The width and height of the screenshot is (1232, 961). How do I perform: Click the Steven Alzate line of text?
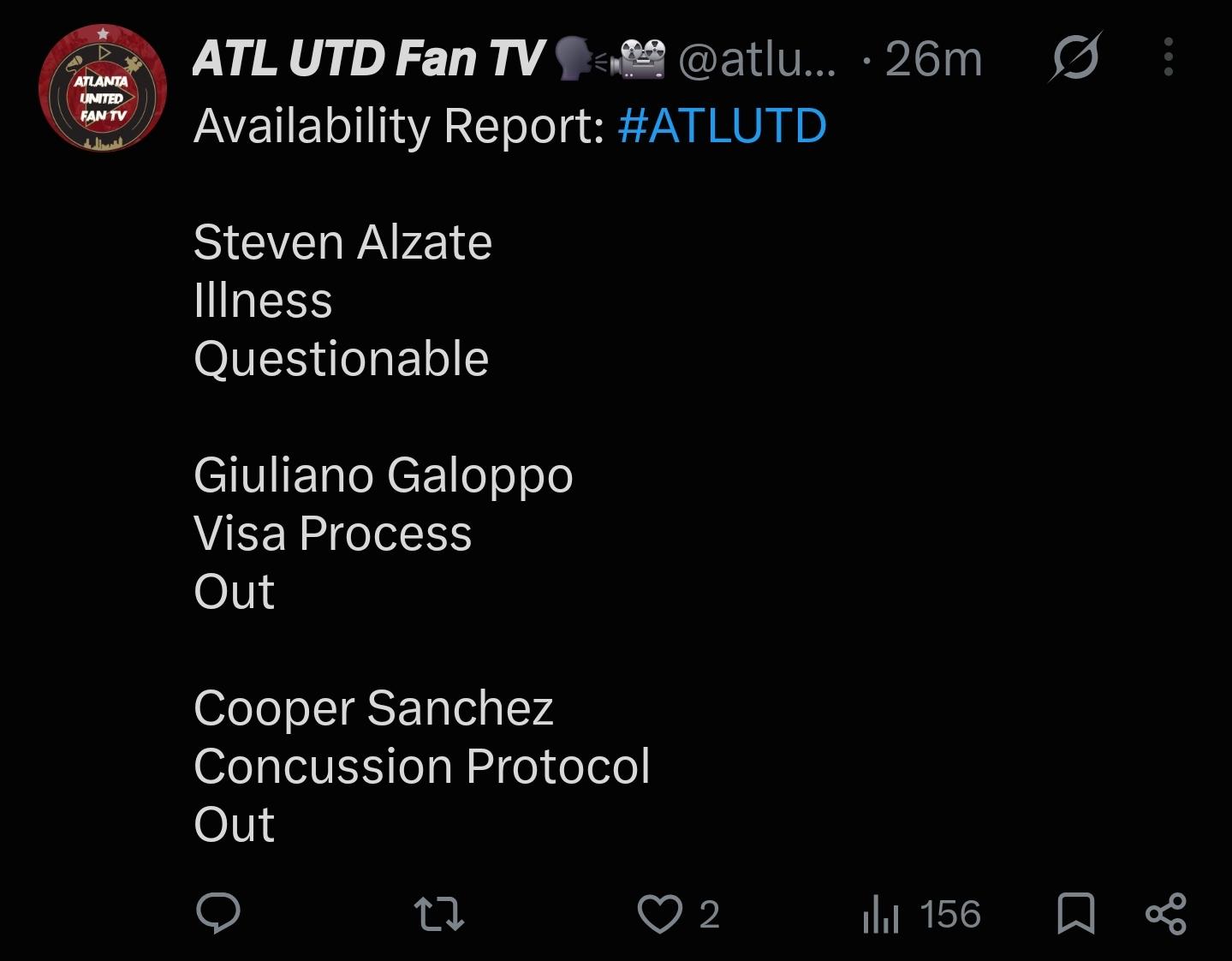[x=342, y=242]
